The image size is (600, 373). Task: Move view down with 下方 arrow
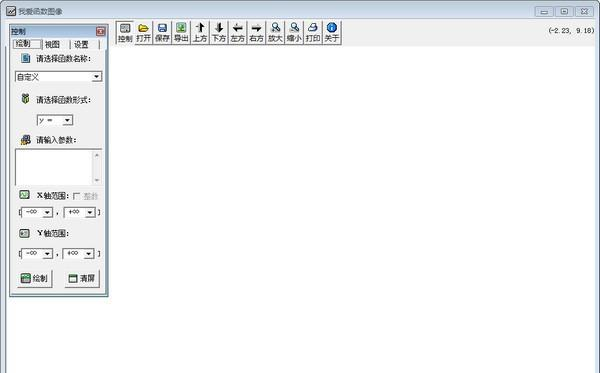pos(218,32)
